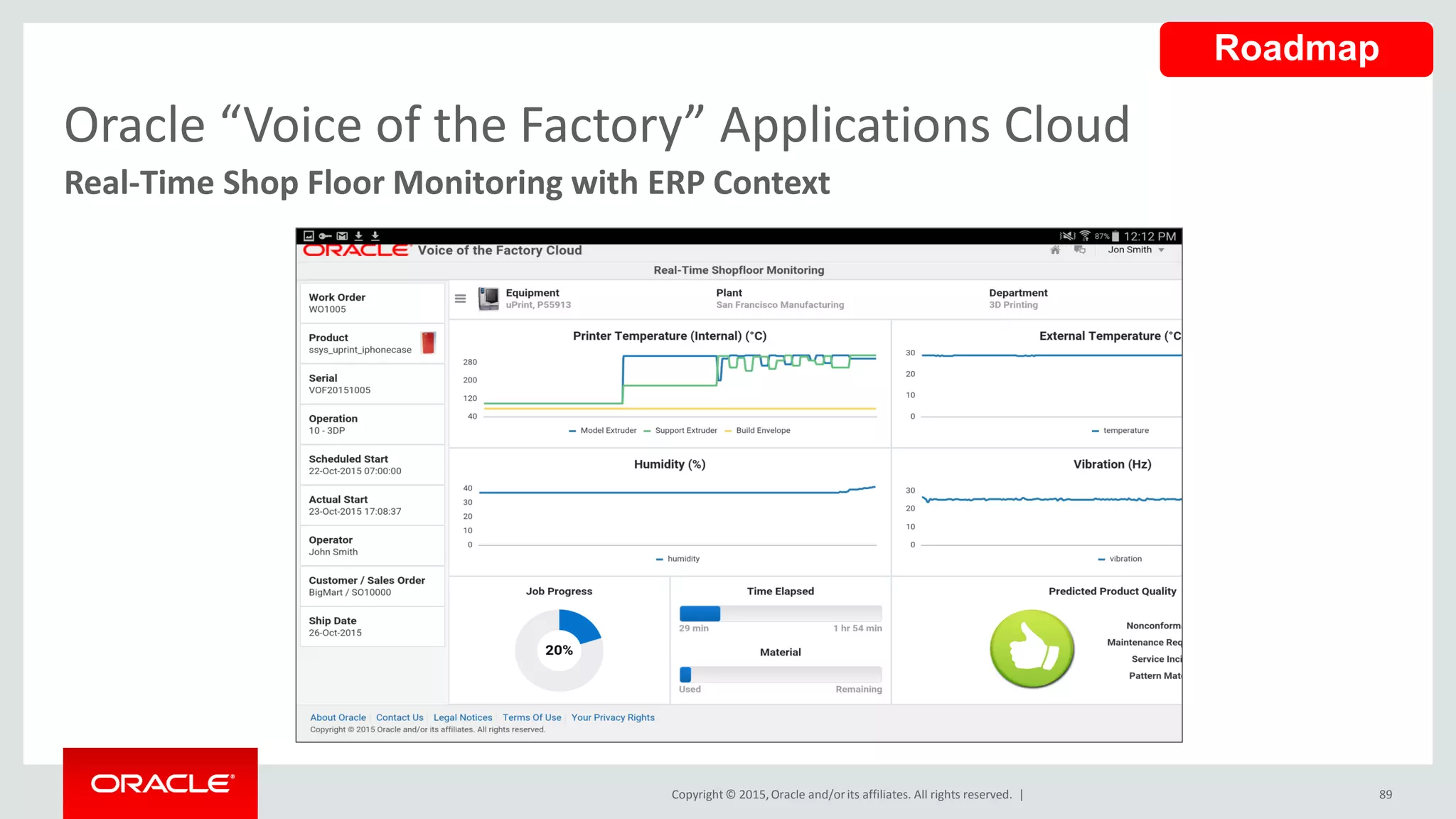Click the Time Elapsed progress bar
The height and width of the screenshot is (819, 1456).
781,614
